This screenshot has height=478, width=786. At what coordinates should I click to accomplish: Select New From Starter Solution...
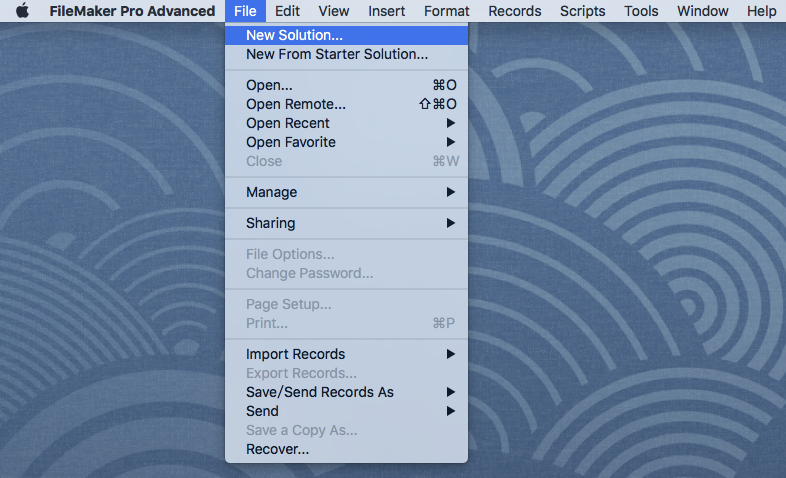point(346,54)
